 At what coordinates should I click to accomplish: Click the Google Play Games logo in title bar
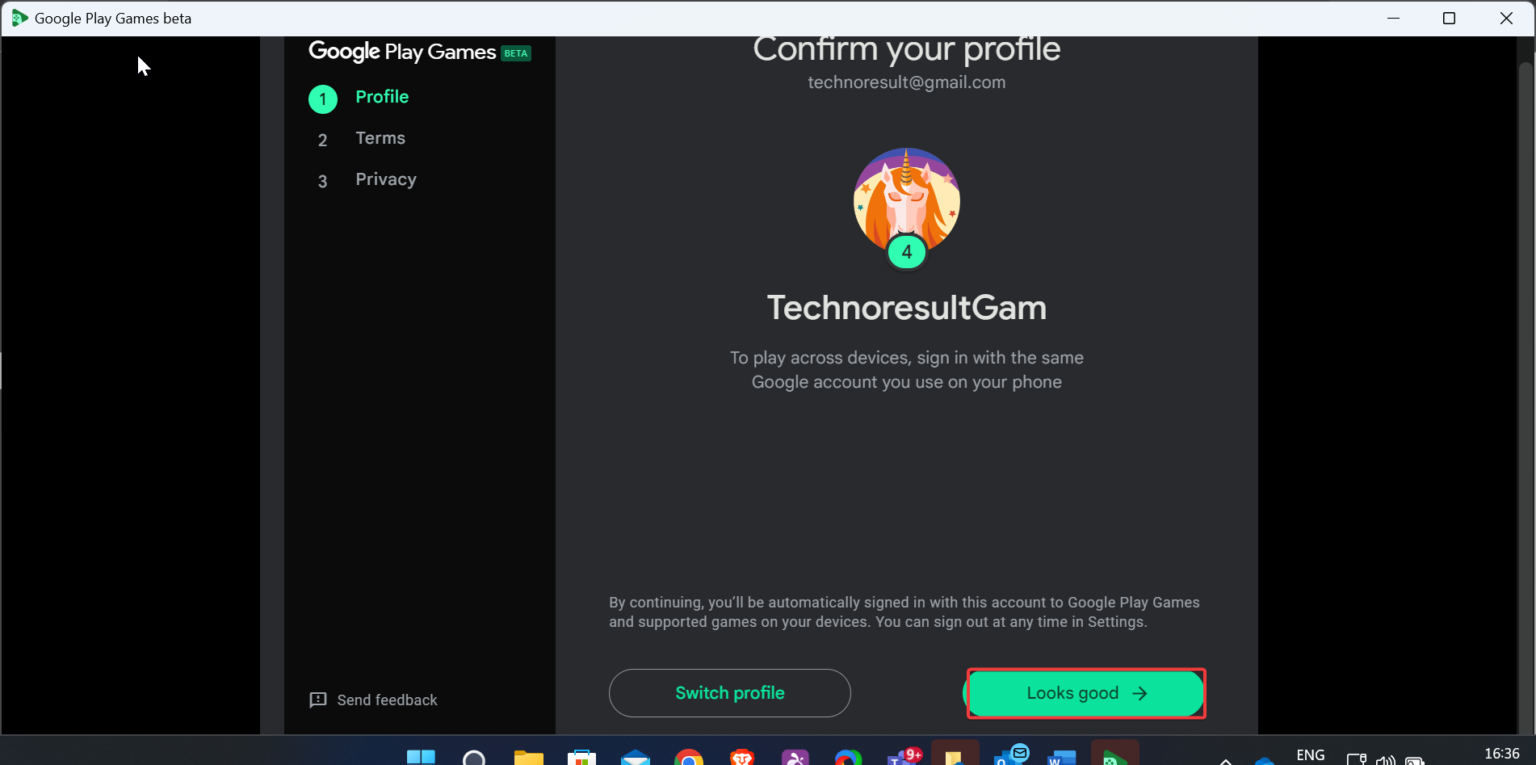pyautogui.click(x=18, y=17)
